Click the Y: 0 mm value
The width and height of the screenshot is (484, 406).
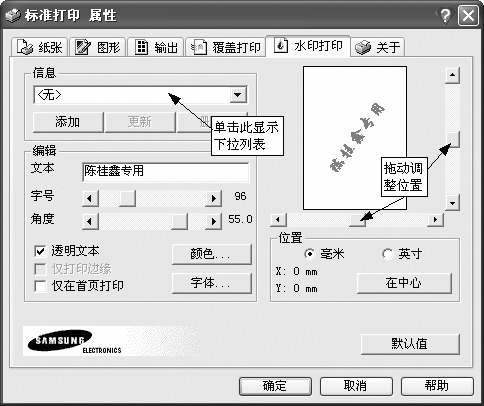pyautogui.click(x=296, y=288)
